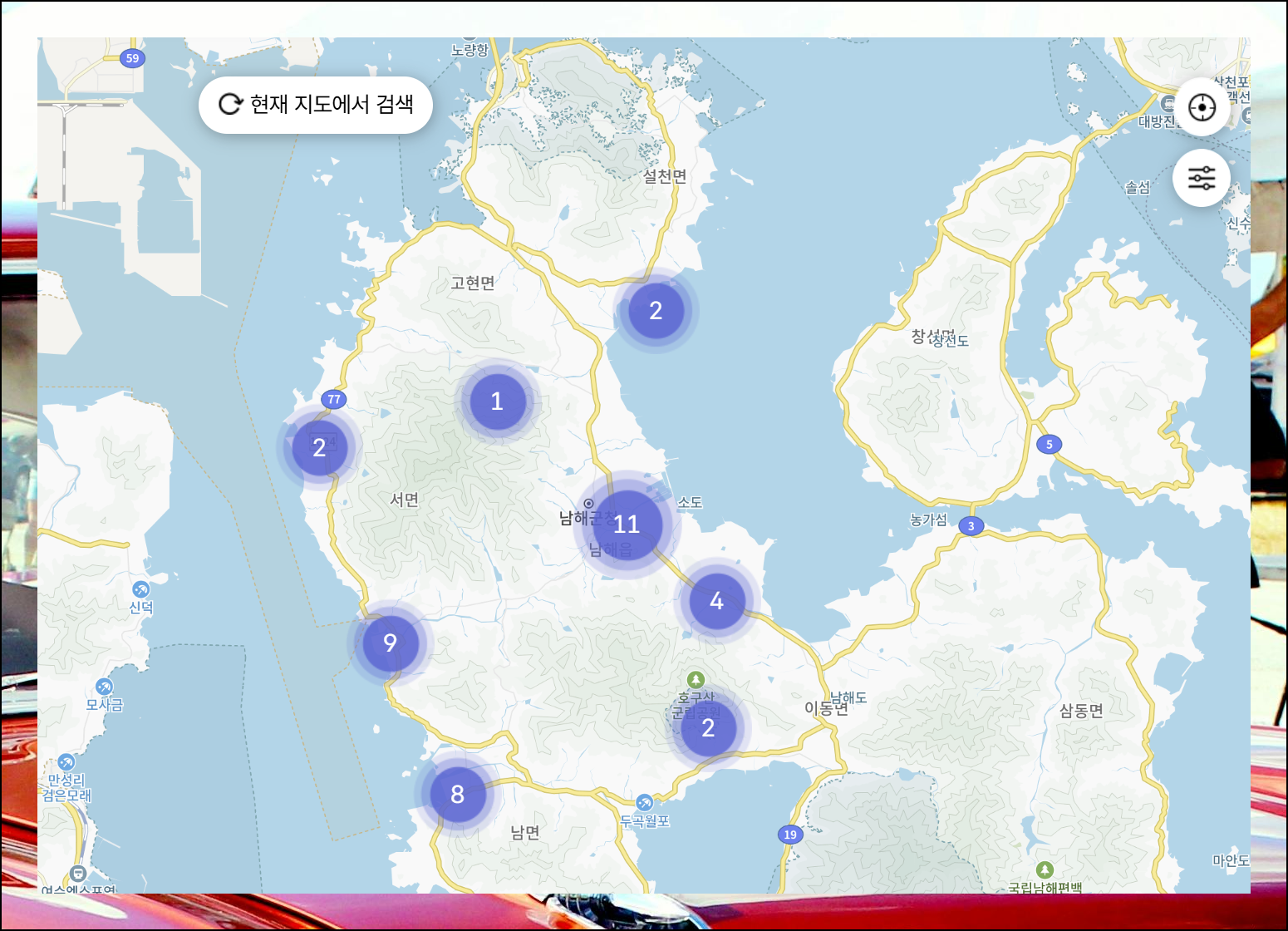Click the 솔섬 island label

click(1138, 188)
